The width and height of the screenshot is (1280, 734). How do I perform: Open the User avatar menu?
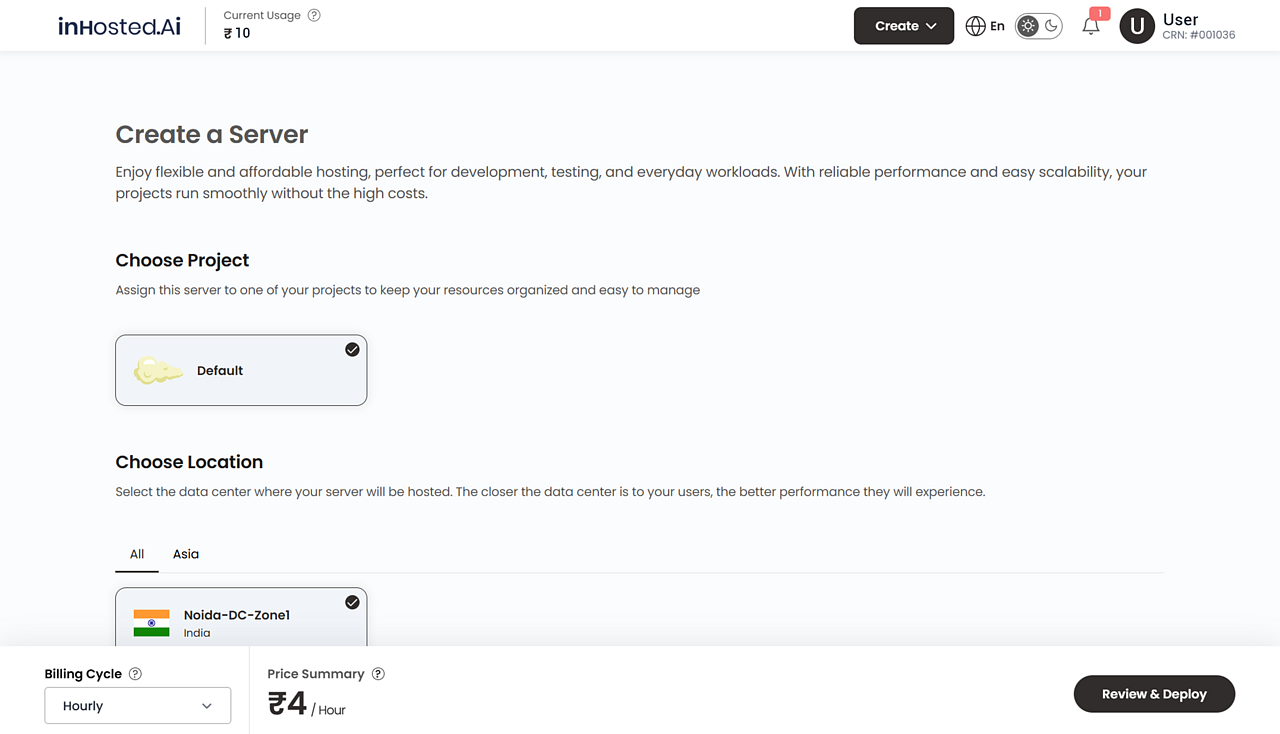pyautogui.click(x=1137, y=26)
